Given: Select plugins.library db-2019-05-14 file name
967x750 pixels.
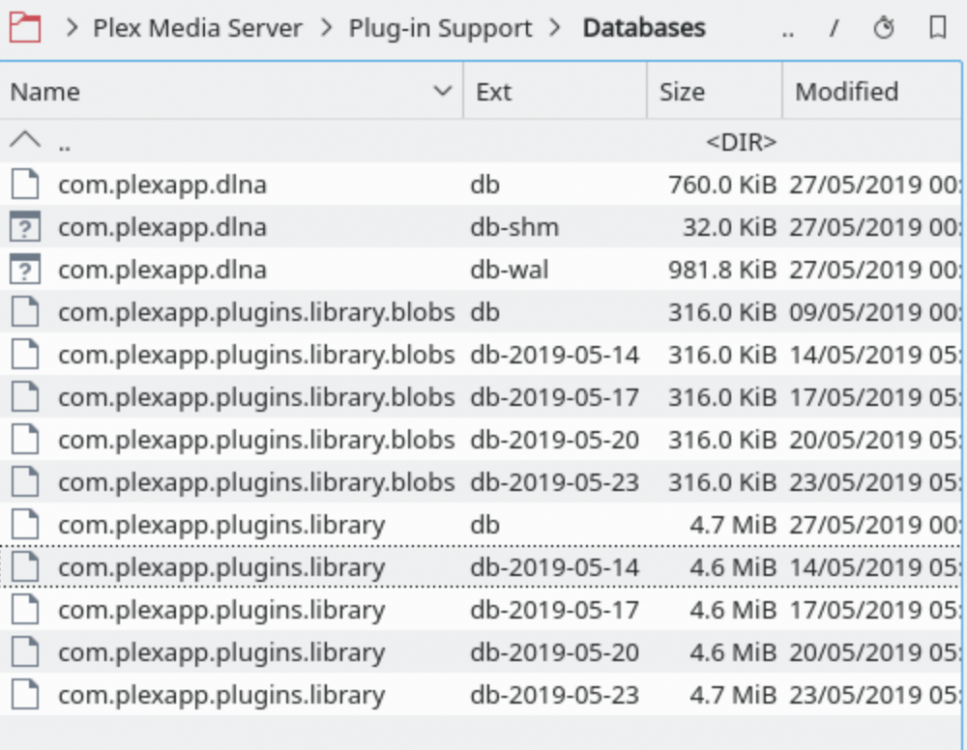Looking at the screenshot, I should [x=221, y=568].
